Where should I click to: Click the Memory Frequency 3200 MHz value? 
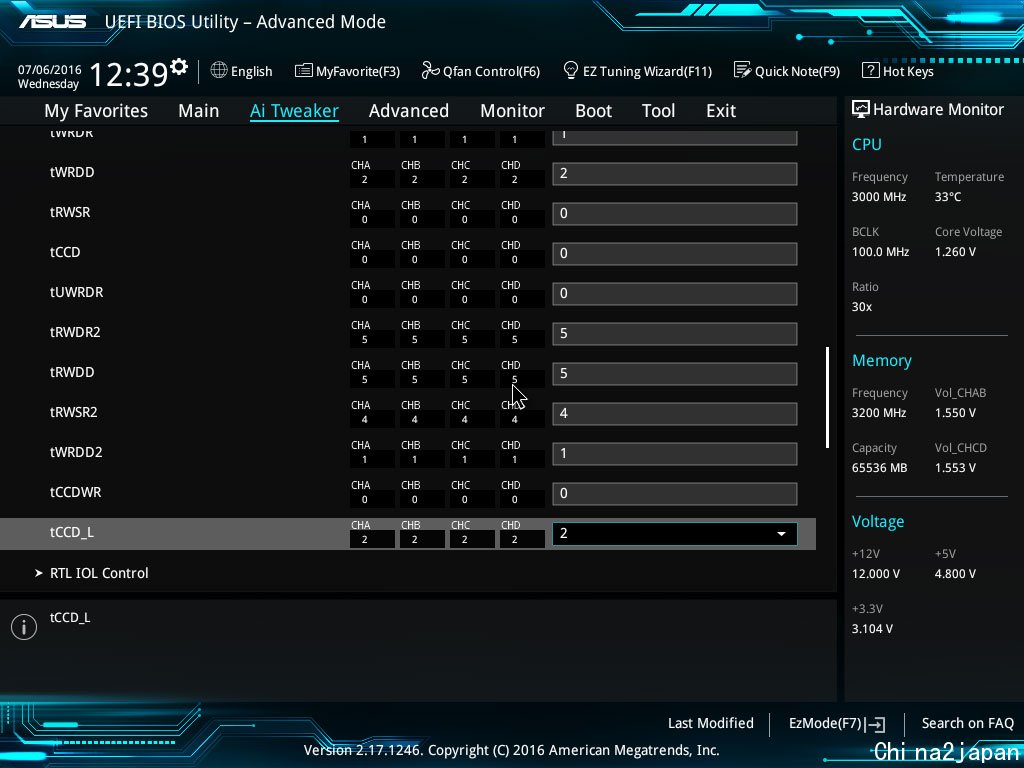pos(878,413)
